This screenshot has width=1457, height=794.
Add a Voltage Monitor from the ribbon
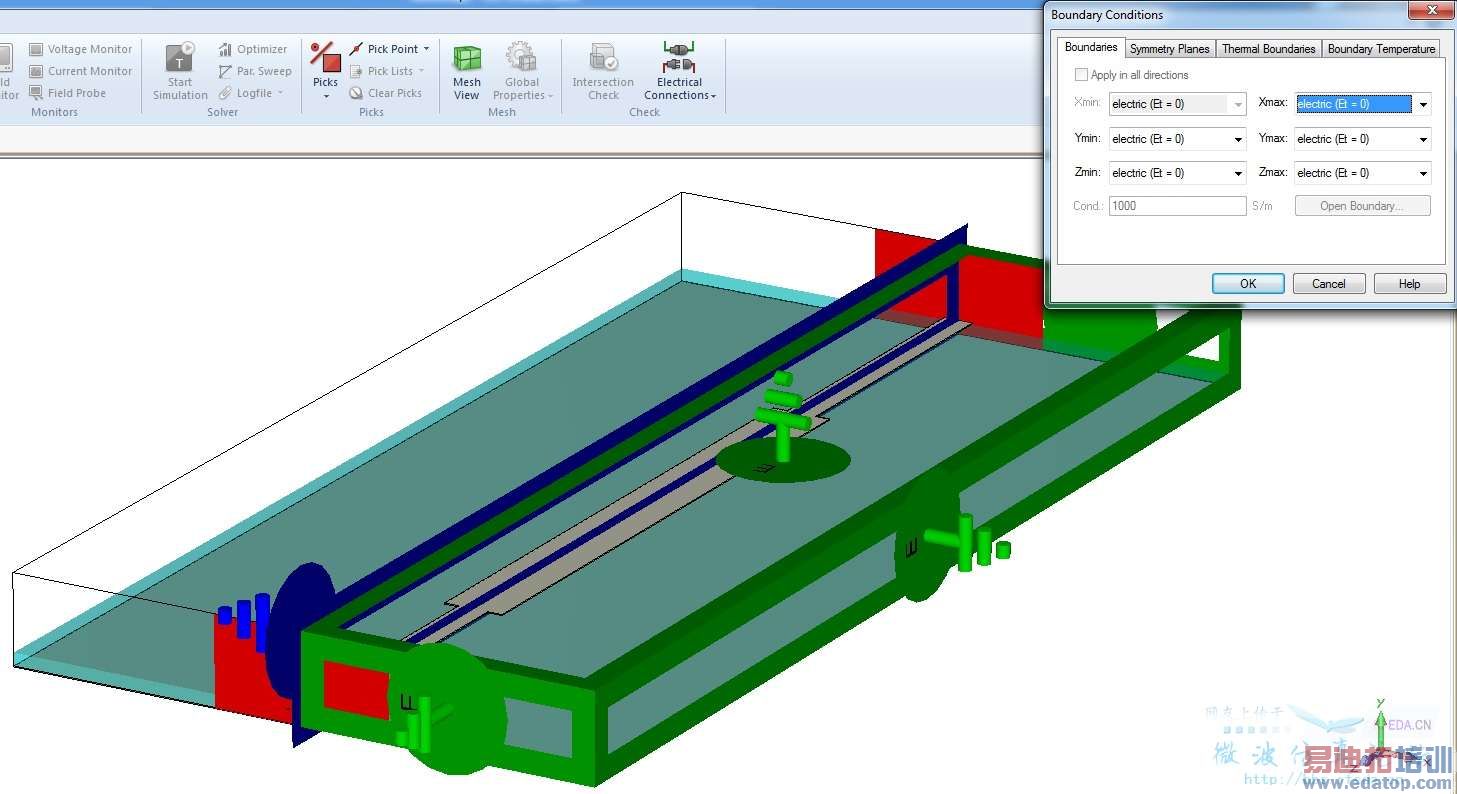(80, 49)
